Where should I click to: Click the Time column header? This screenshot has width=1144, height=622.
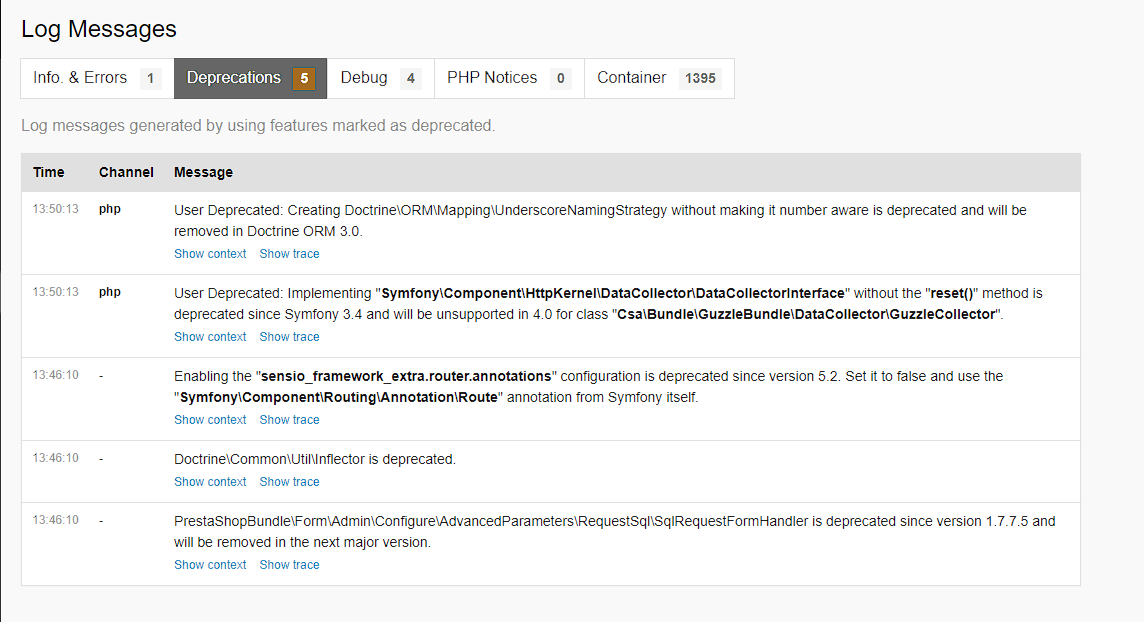[48, 172]
